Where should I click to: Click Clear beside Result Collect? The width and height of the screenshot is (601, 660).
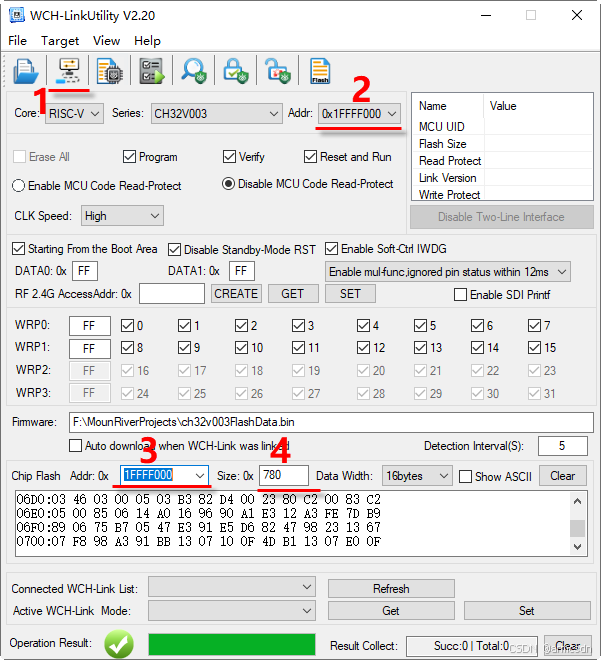(567, 646)
